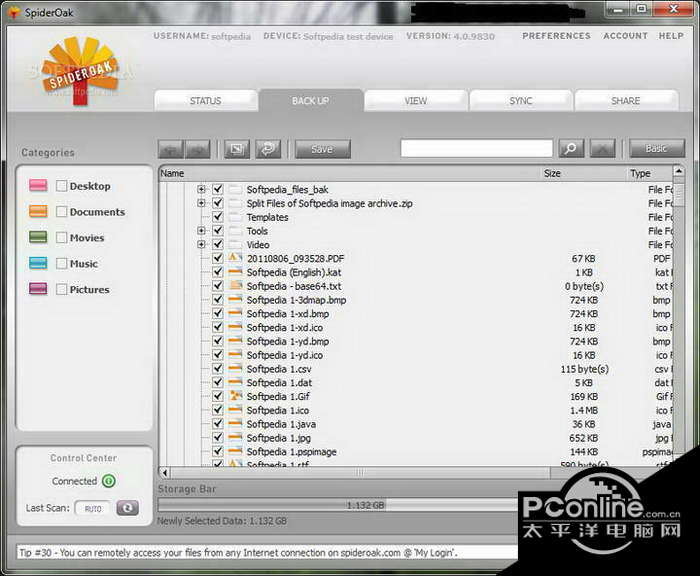This screenshot has height=576, width=700.
Task: Switch to the SYNC tab
Action: [x=521, y=100]
